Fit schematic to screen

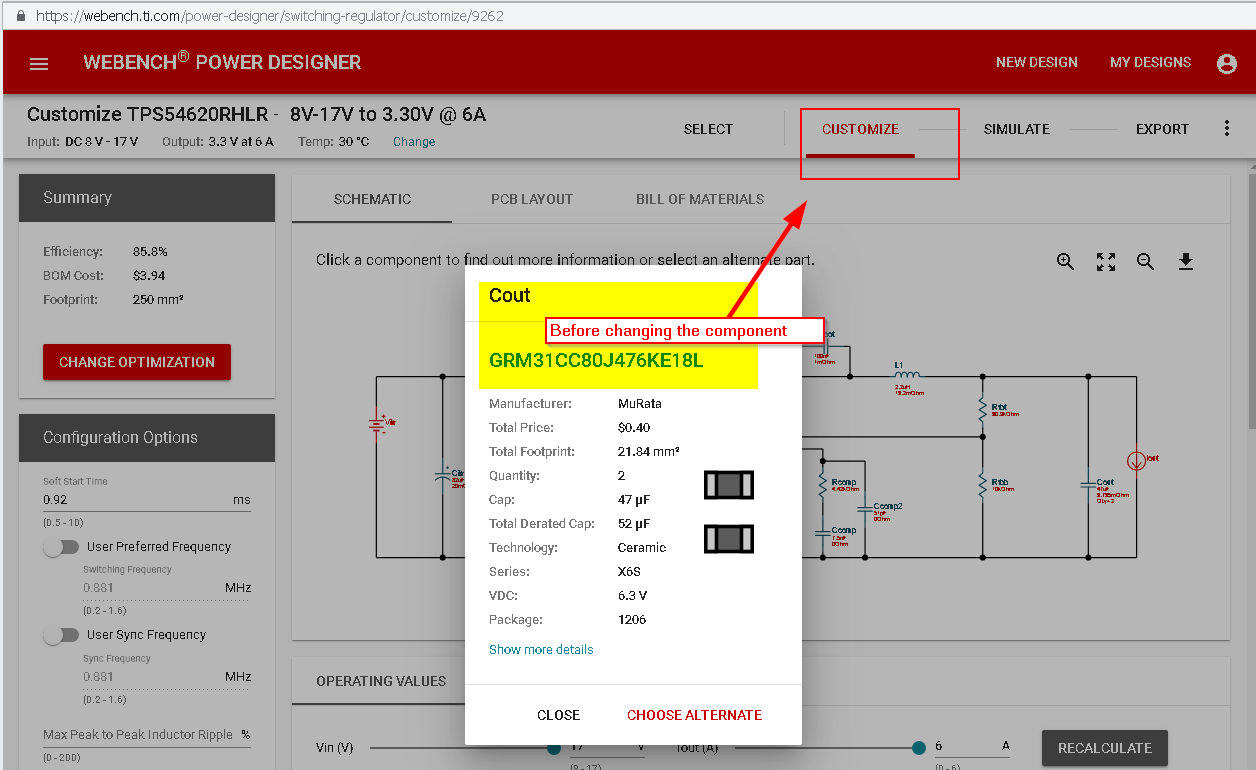[1106, 262]
